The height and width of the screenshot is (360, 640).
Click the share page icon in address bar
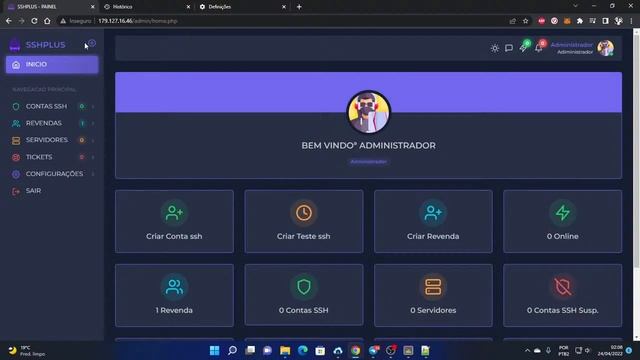coord(513,21)
